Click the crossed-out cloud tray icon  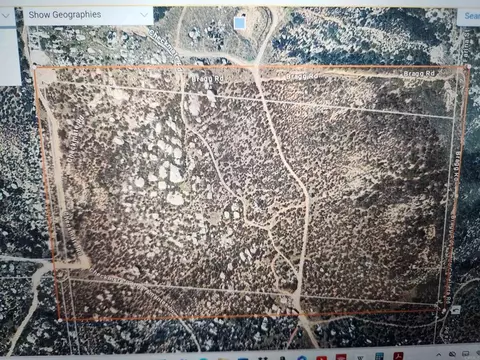coord(453,354)
